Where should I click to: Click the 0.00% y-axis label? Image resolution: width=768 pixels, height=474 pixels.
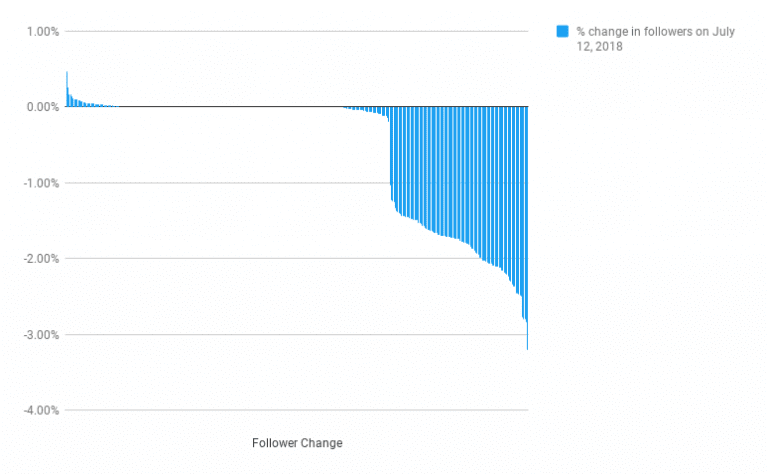(43, 107)
